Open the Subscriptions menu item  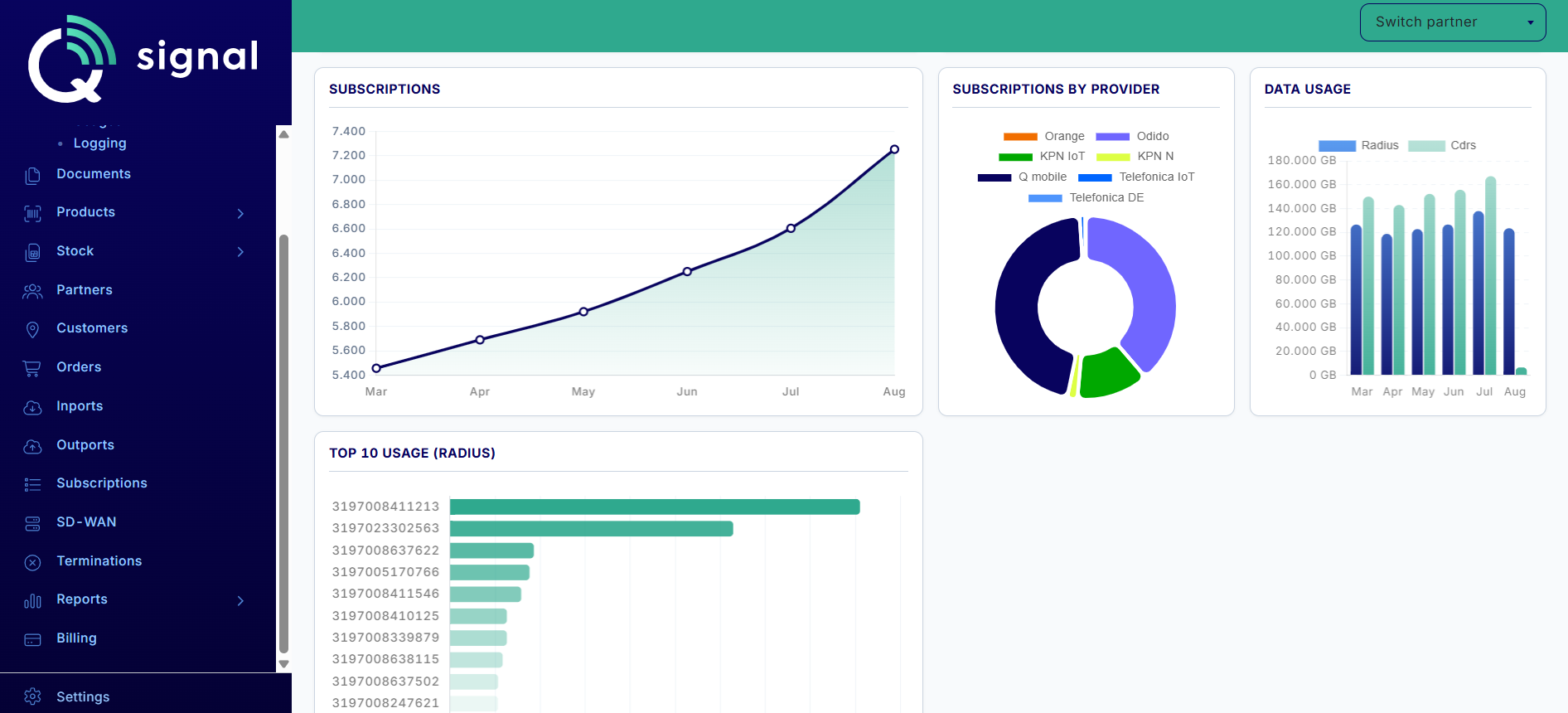pyautogui.click(x=102, y=483)
